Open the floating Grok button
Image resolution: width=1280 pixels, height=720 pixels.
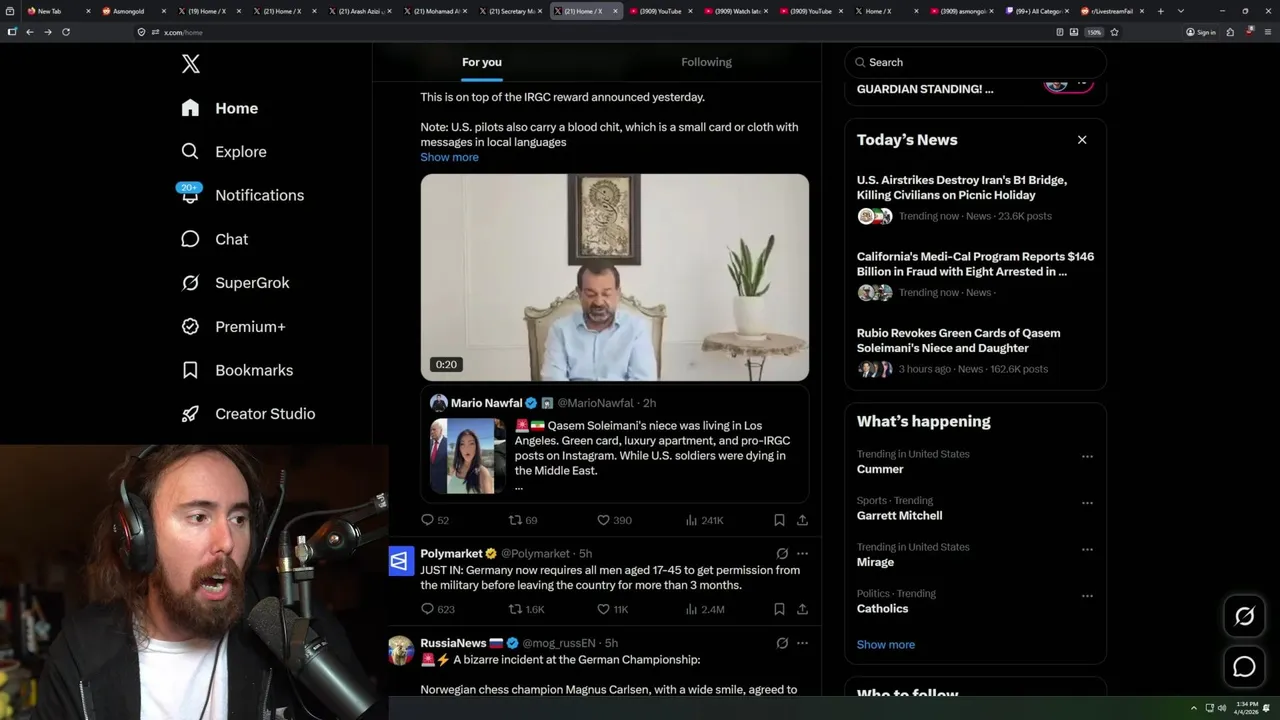[x=1244, y=616]
